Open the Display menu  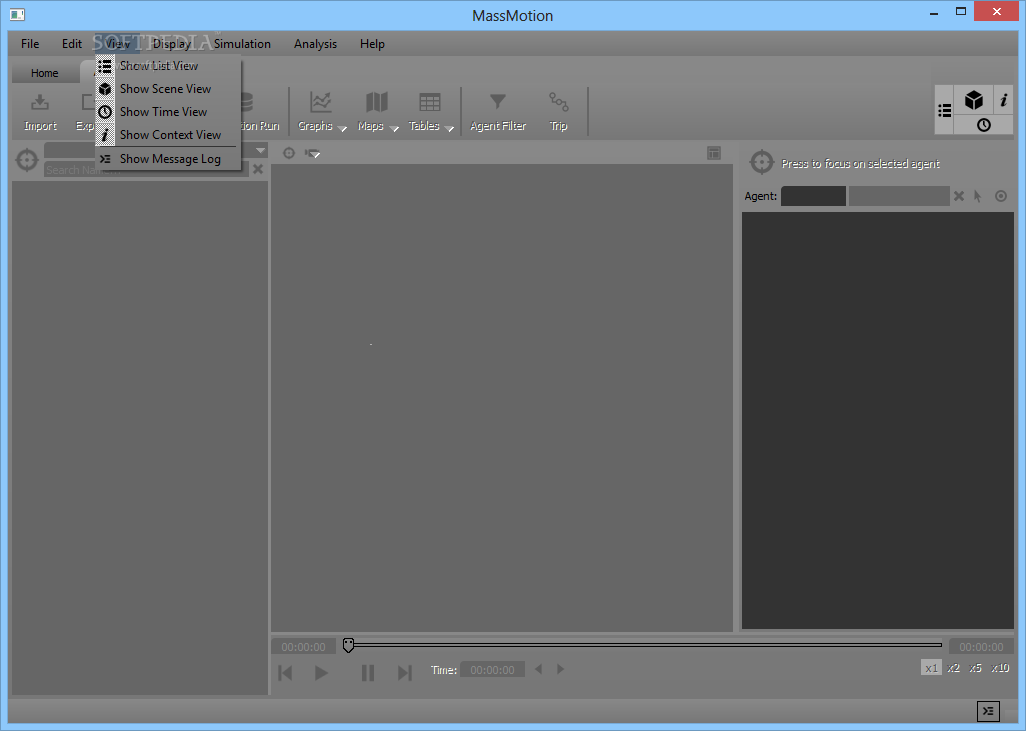172,44
